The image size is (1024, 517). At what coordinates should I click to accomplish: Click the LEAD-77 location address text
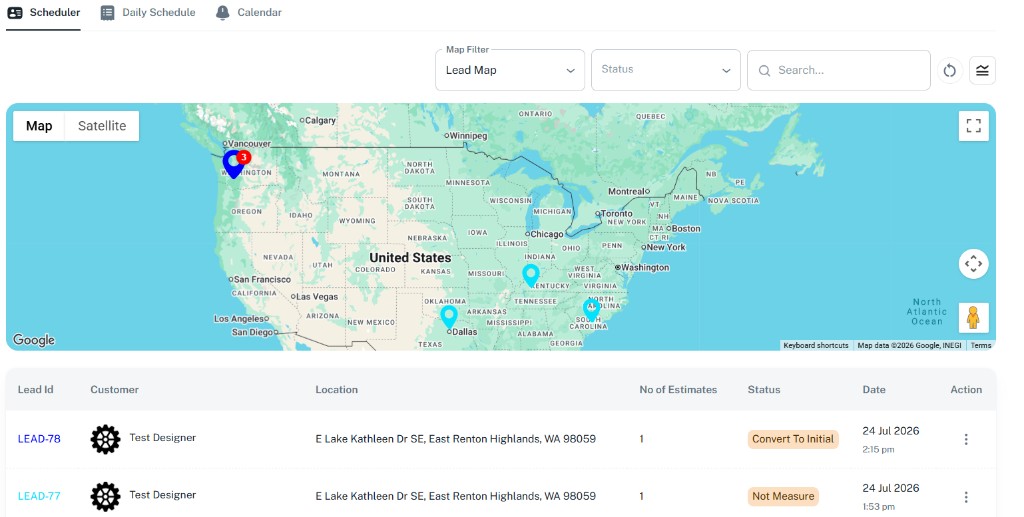click(456, 496)
